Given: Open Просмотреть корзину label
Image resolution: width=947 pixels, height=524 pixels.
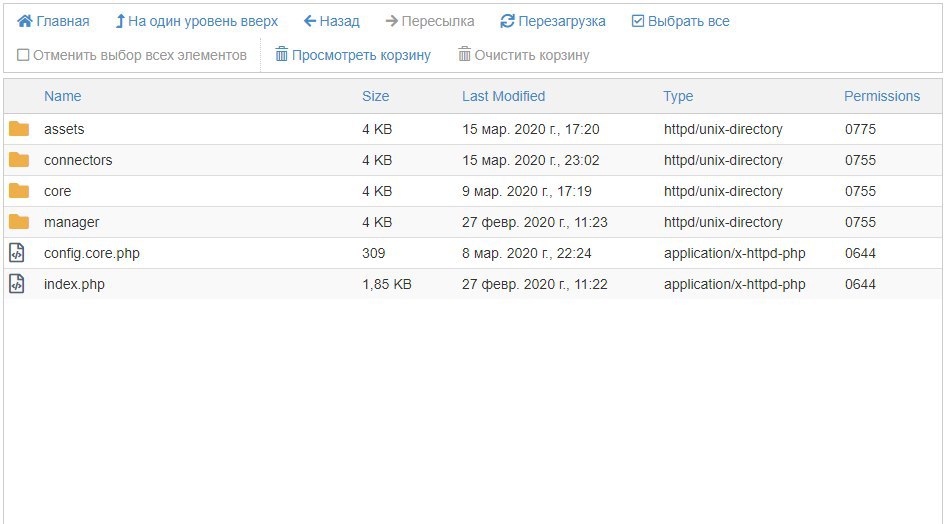Looking at the screenshot, I should (361, 55).
